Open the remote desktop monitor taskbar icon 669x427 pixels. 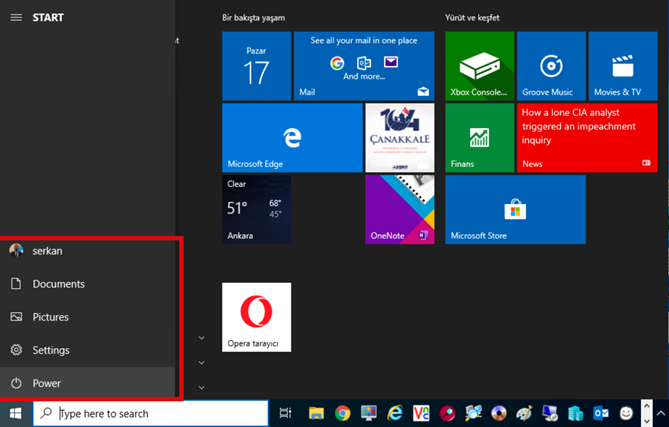550,413
